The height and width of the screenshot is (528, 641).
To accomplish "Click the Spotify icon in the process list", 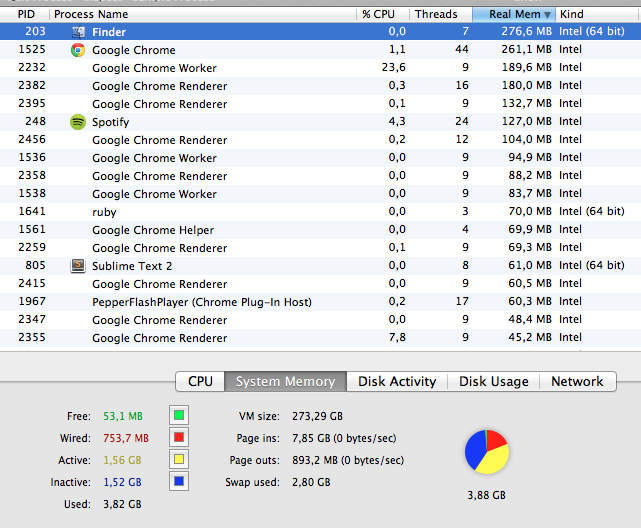I will click(x=78, y=122).
